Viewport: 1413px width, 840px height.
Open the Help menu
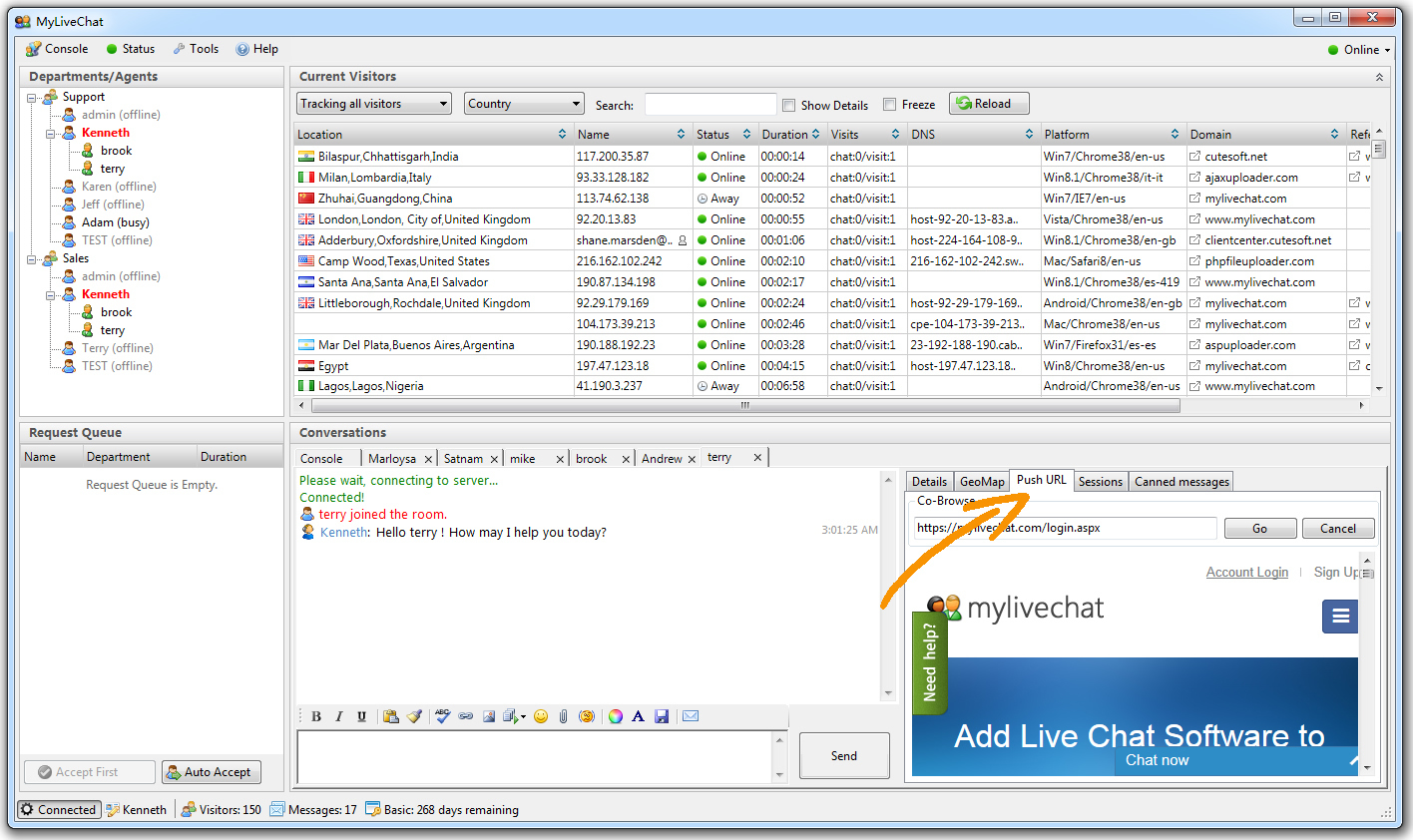pos(256,49)
